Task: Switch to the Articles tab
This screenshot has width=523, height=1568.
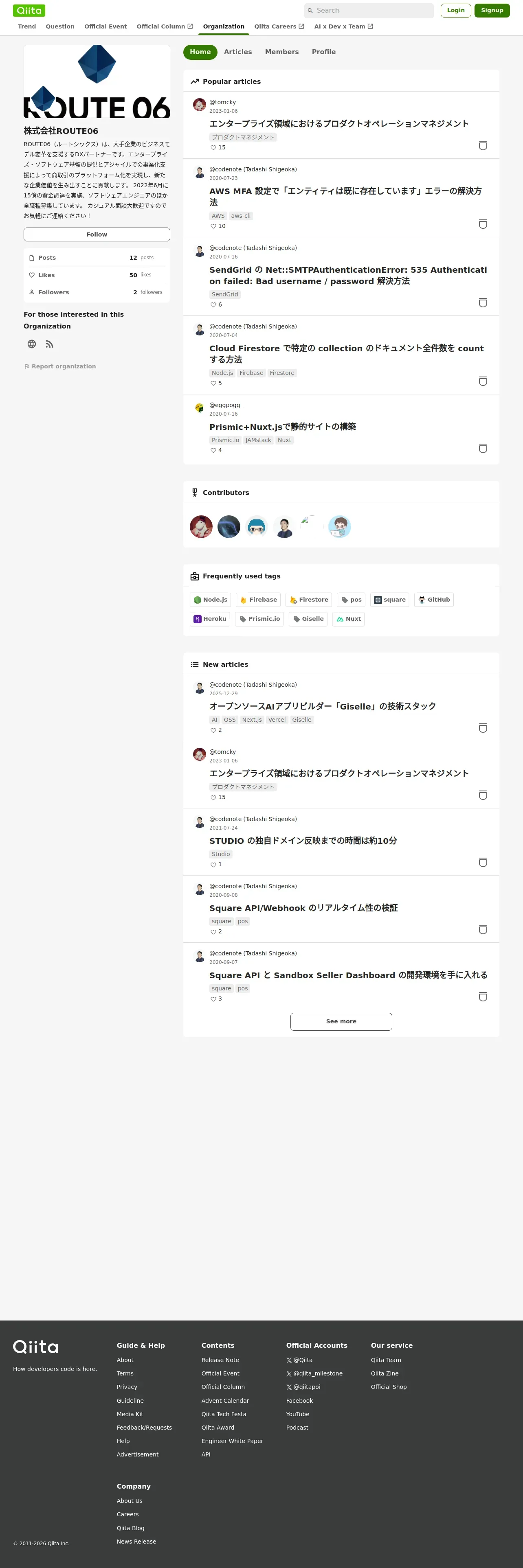Action: click(238, 52)
